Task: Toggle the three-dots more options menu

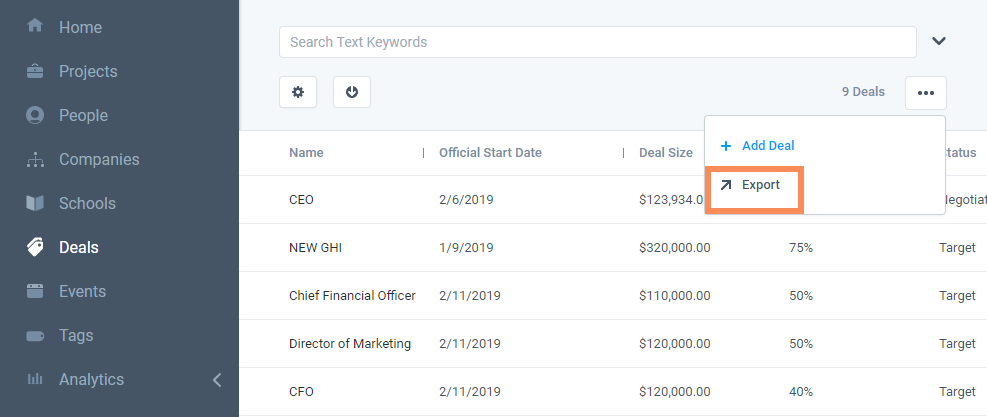Action: (x=925, y=92)
